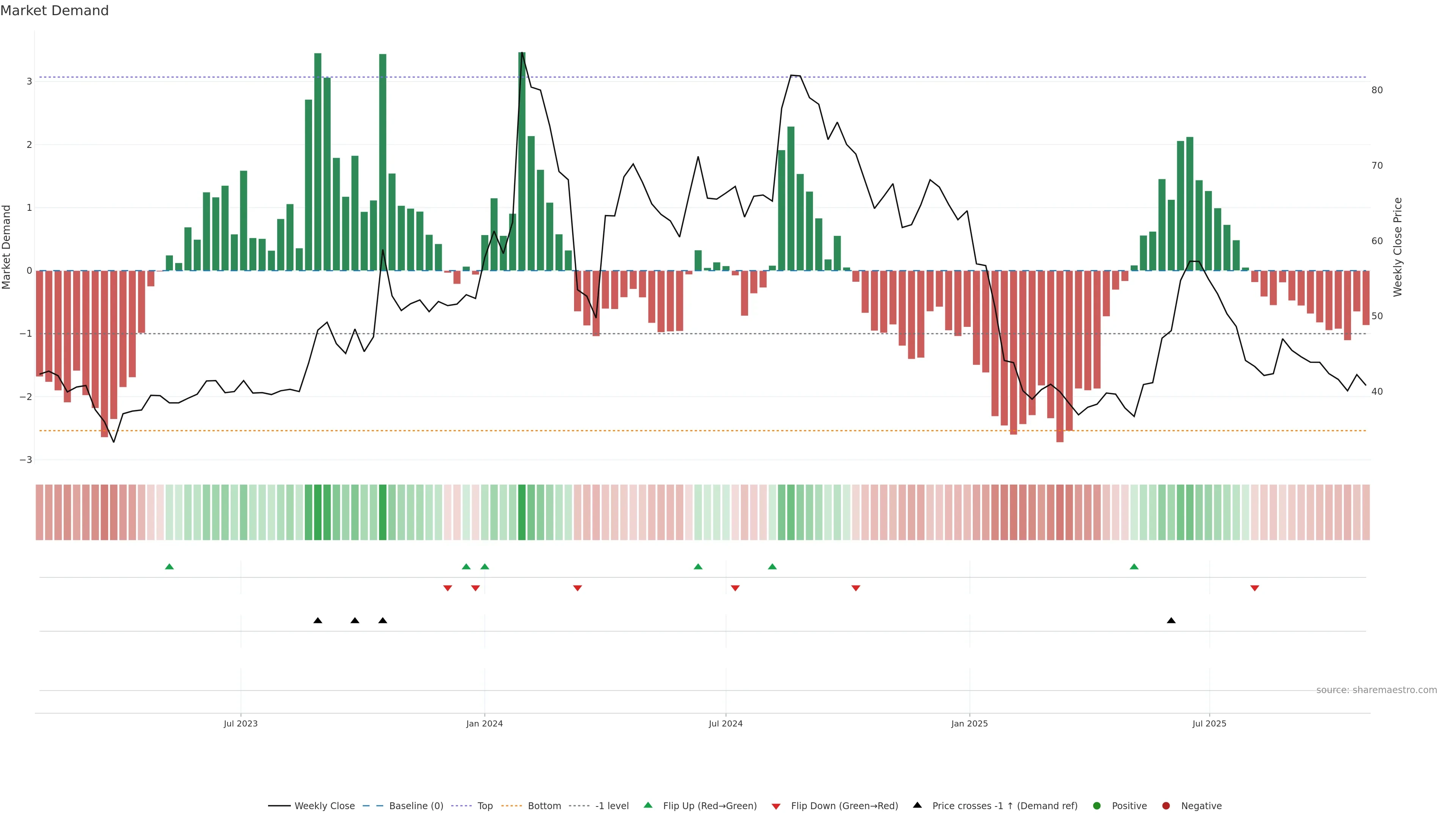Click the red flip-down marker at Jul 2024
The height and width of the screenshot is (819, 1456).
[x=735, y=588]
